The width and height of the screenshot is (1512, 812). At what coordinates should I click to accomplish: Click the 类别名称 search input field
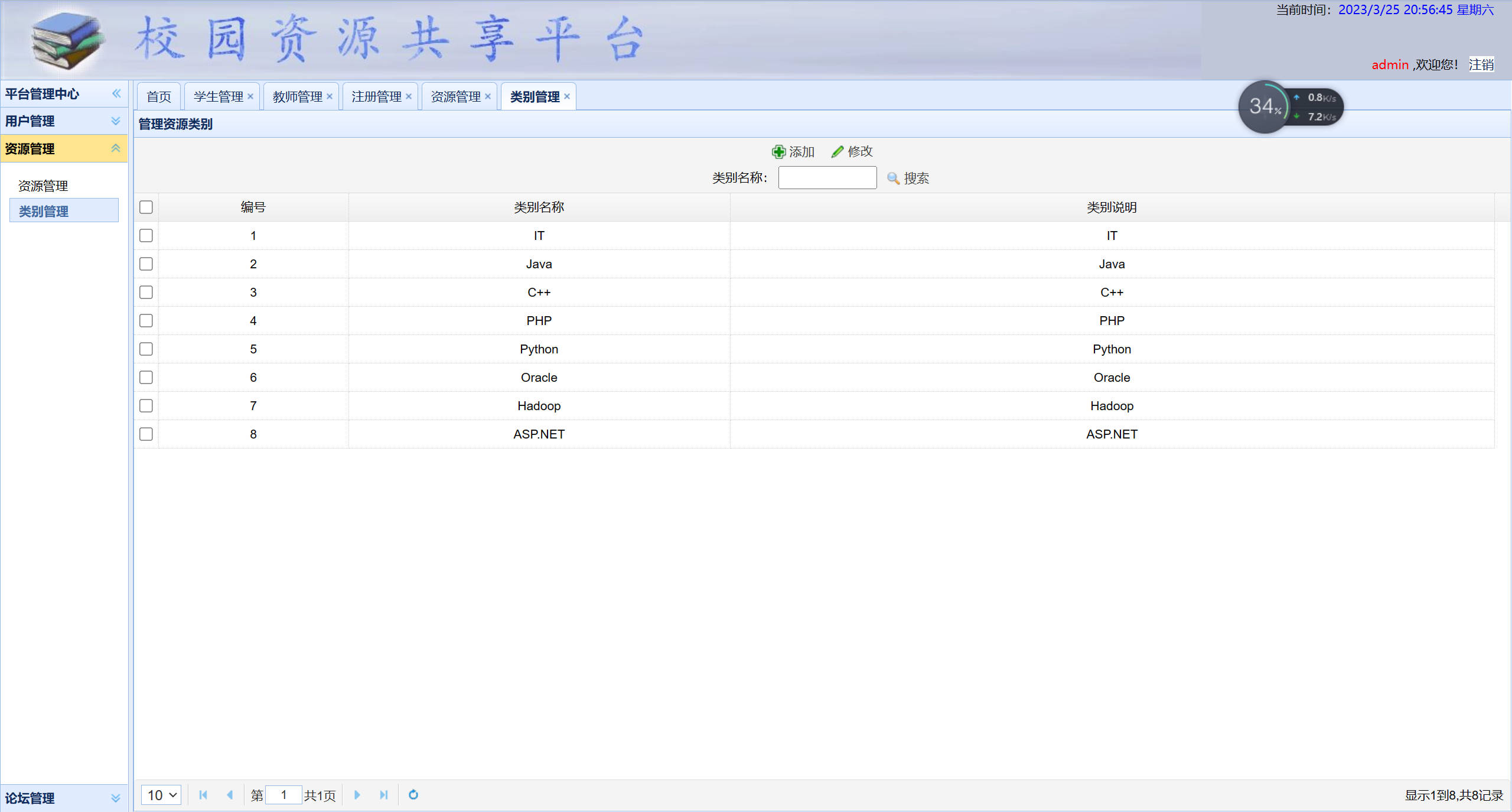827,178
